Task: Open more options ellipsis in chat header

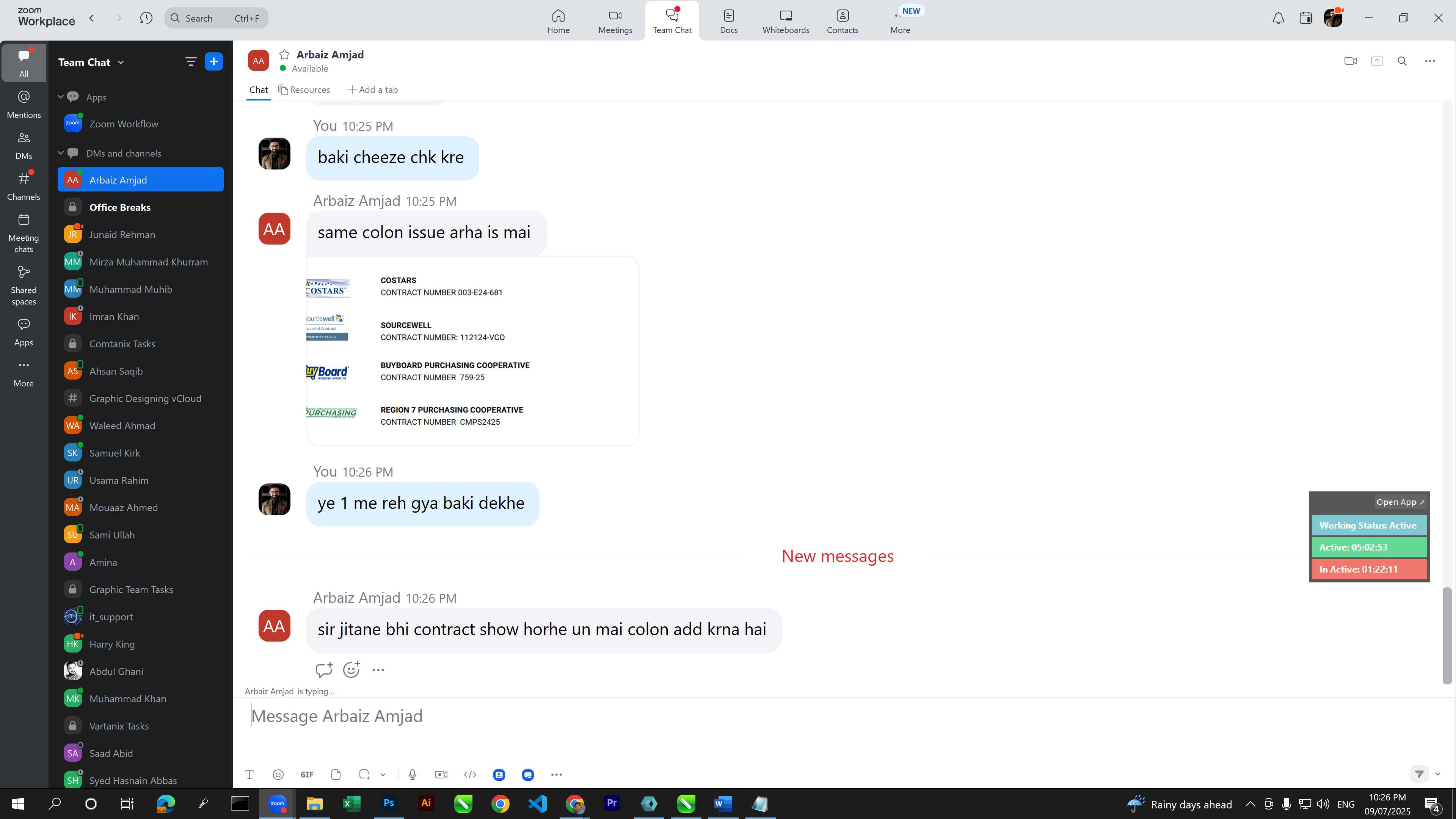Action: point(1430,61)
